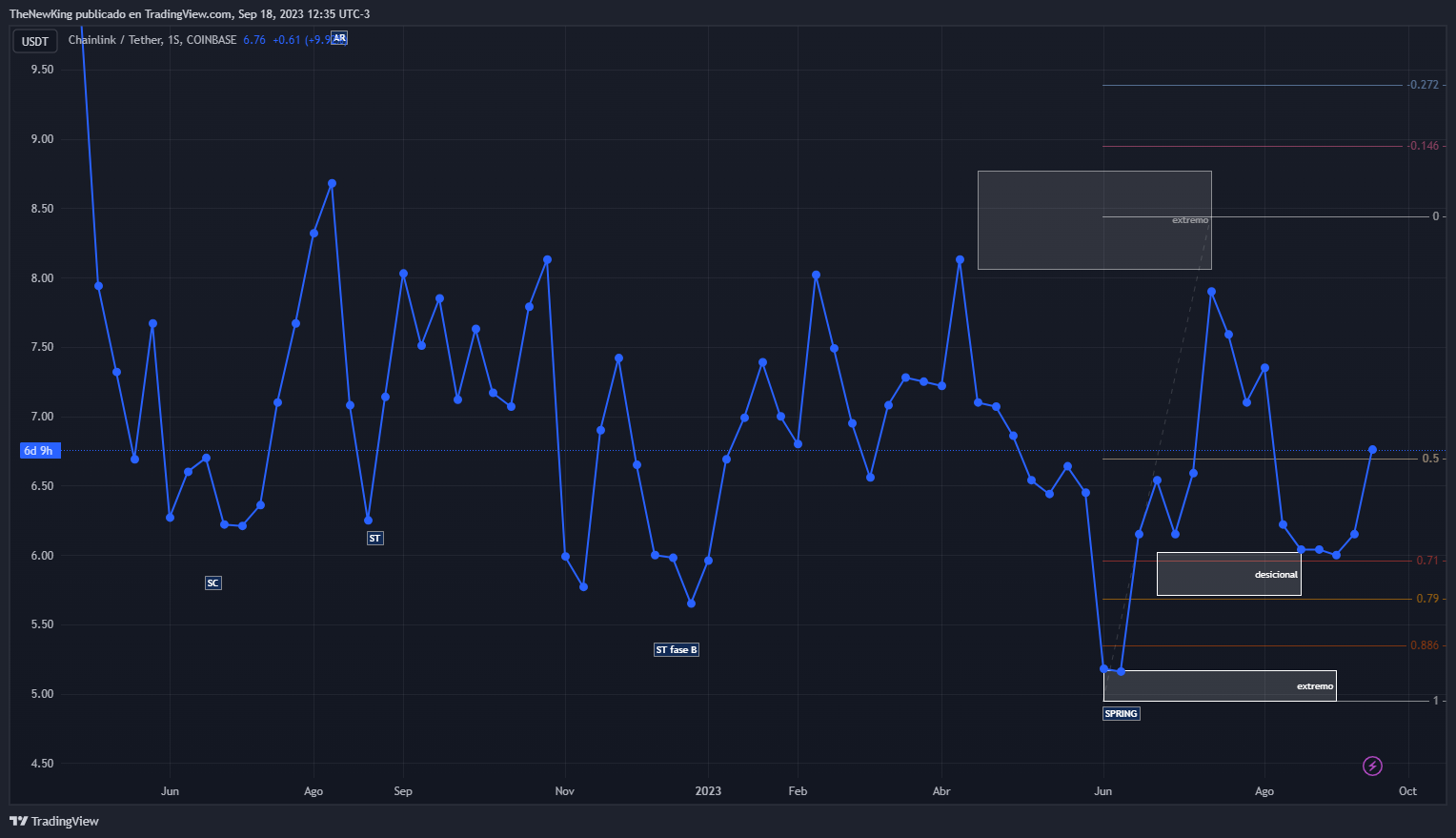
Task: Click the 9.50 price axis label
Action: click(42, 70)
